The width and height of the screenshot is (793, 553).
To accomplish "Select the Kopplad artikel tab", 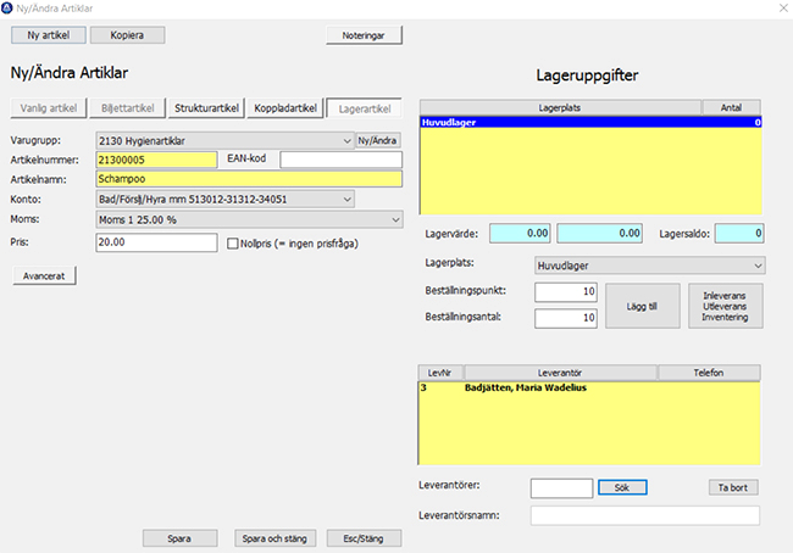I will [x=285, y=108].
